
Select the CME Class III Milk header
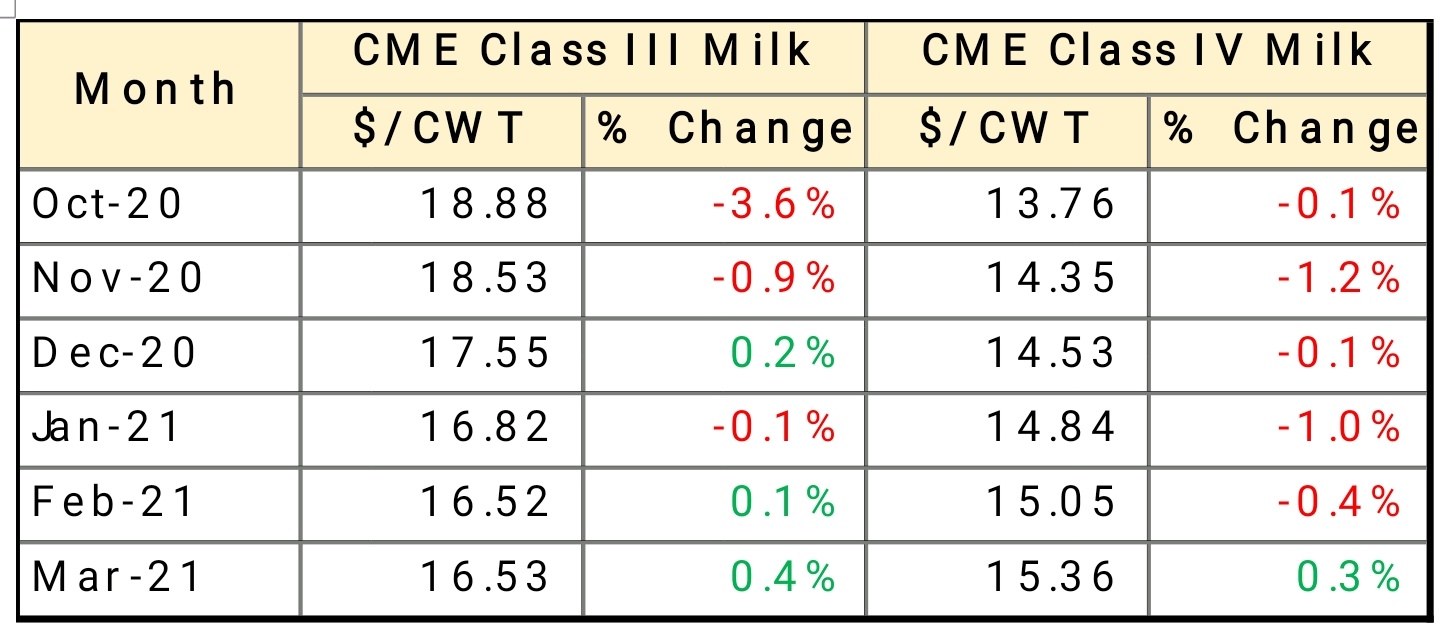click(x=582, y=51)
